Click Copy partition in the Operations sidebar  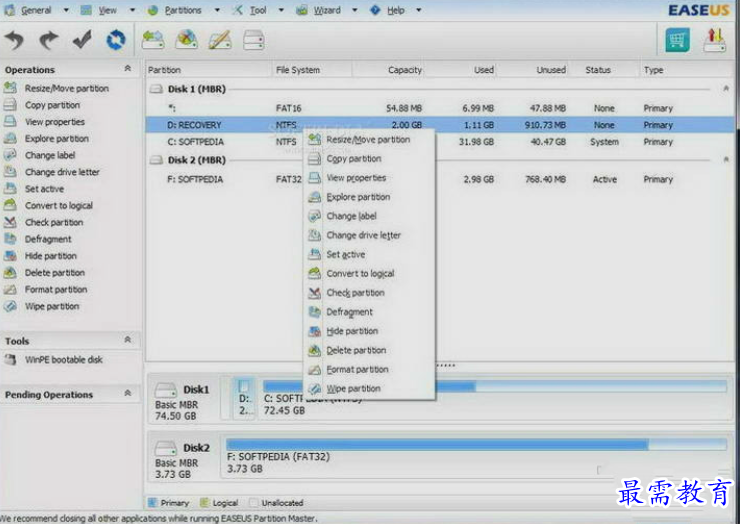52,105
